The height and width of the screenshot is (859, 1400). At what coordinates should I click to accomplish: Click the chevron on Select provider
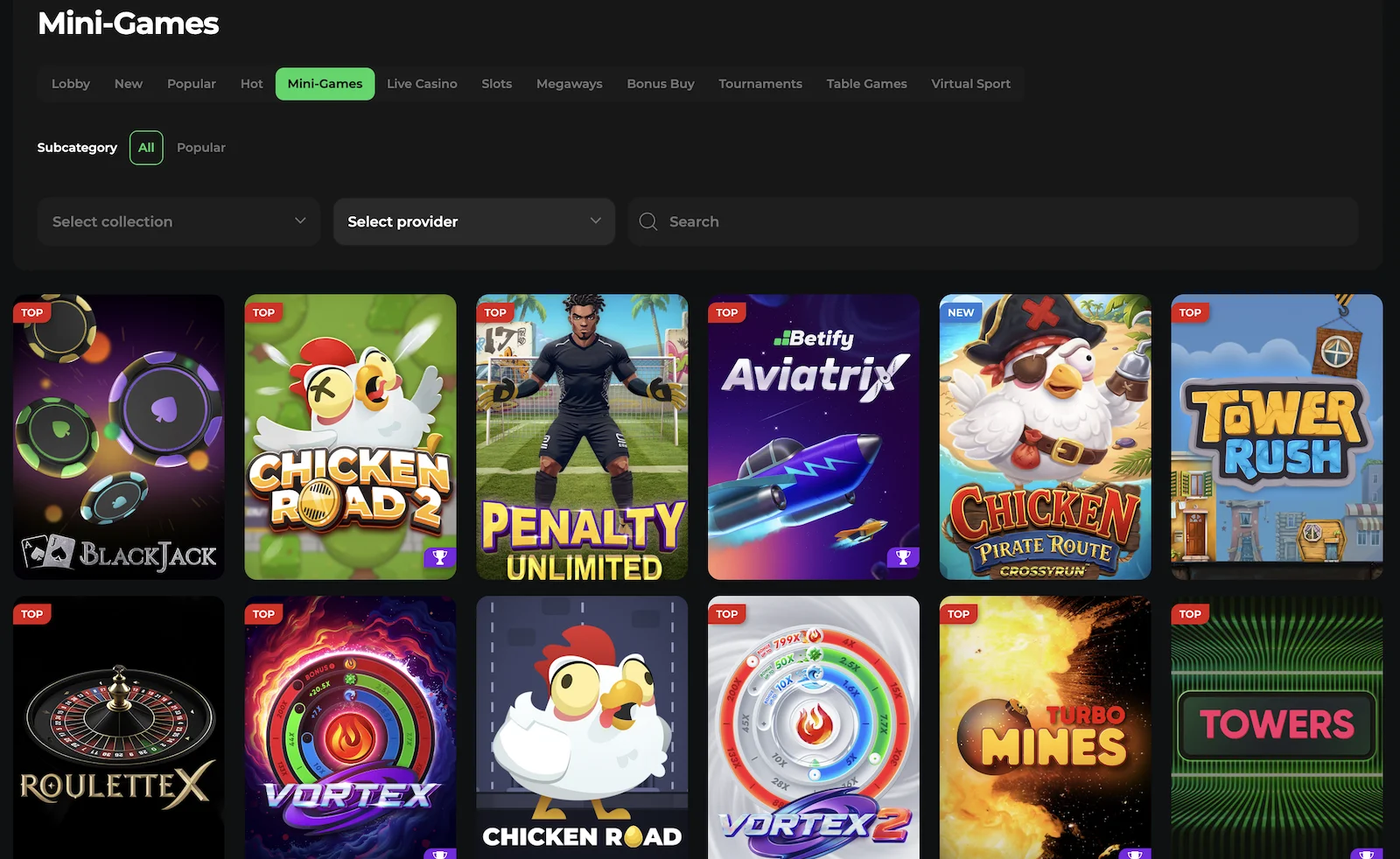tap(596, 220)
